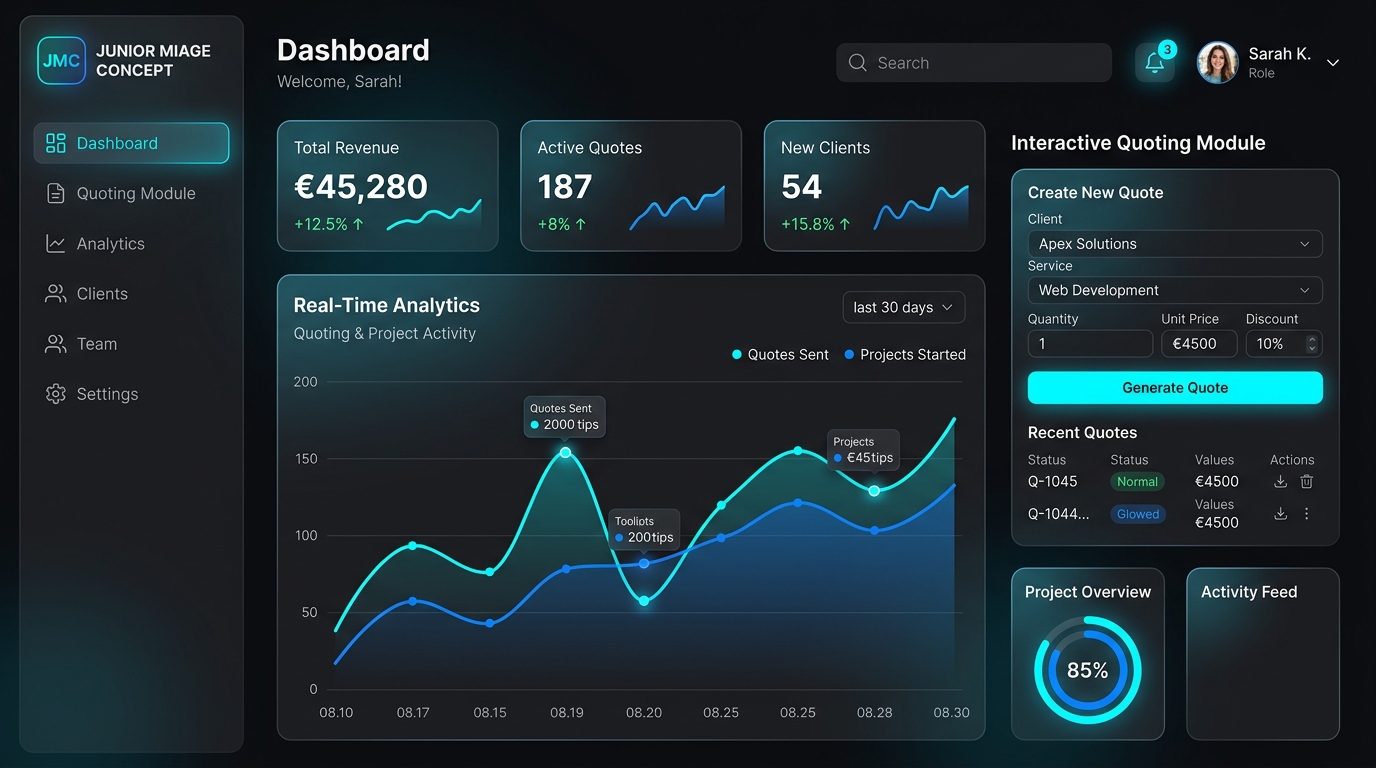Click the Projects €45tips data point
Screen dimensions: 1376x768
click(x=874, y=491)
